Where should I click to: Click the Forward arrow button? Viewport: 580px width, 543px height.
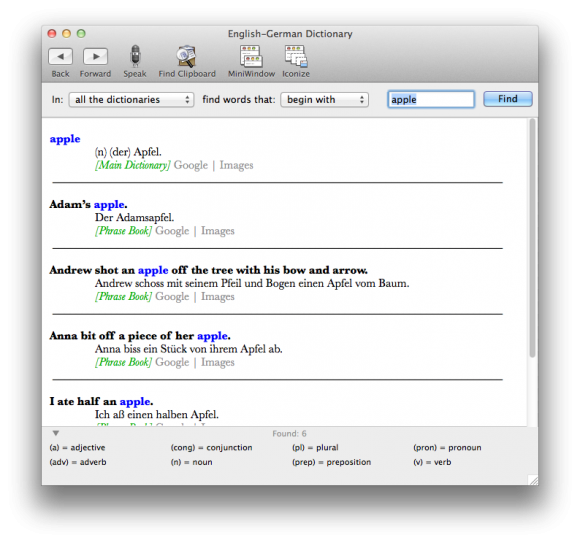[95, 57]
